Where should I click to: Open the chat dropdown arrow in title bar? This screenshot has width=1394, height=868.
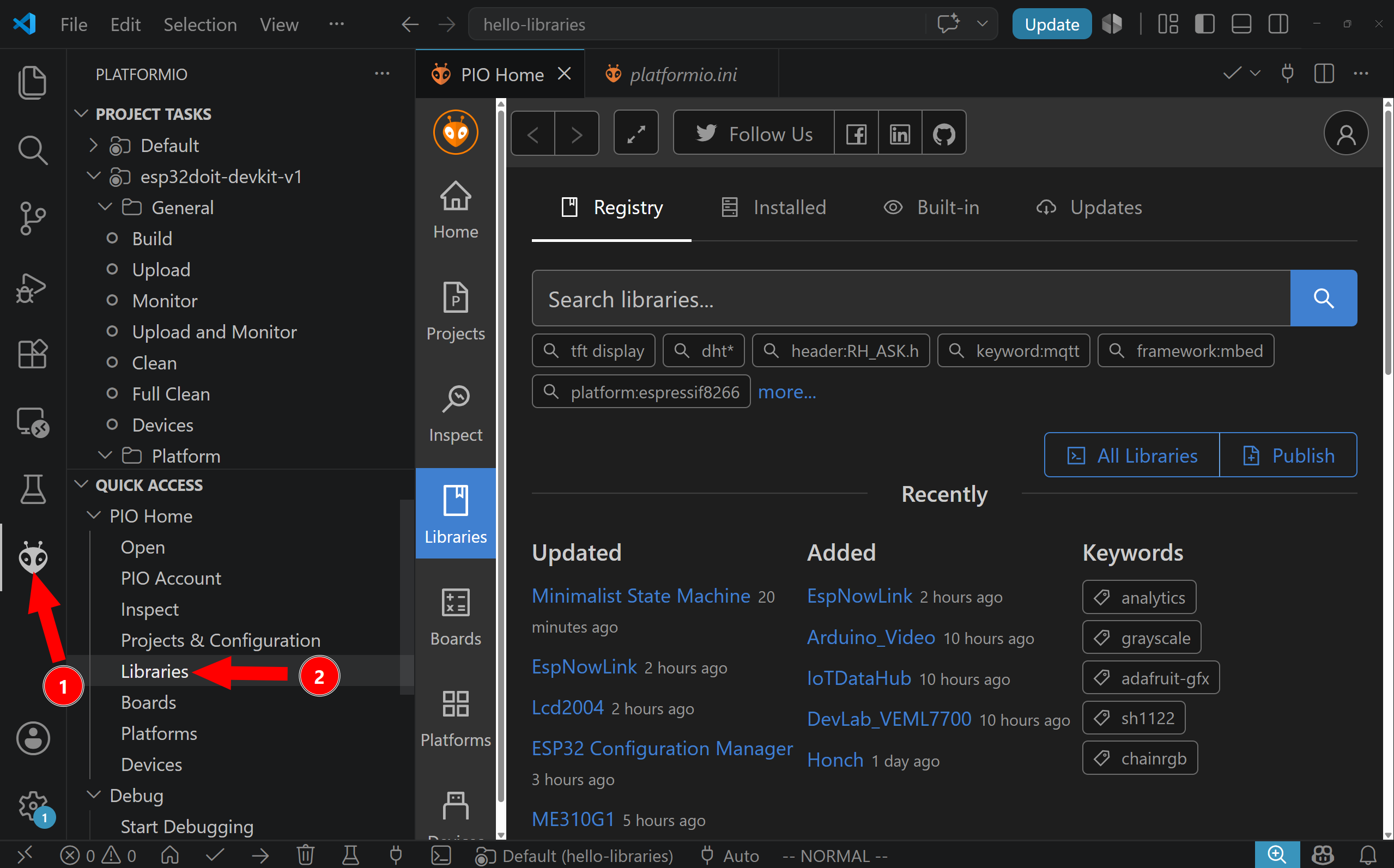(x=982, y=24)
